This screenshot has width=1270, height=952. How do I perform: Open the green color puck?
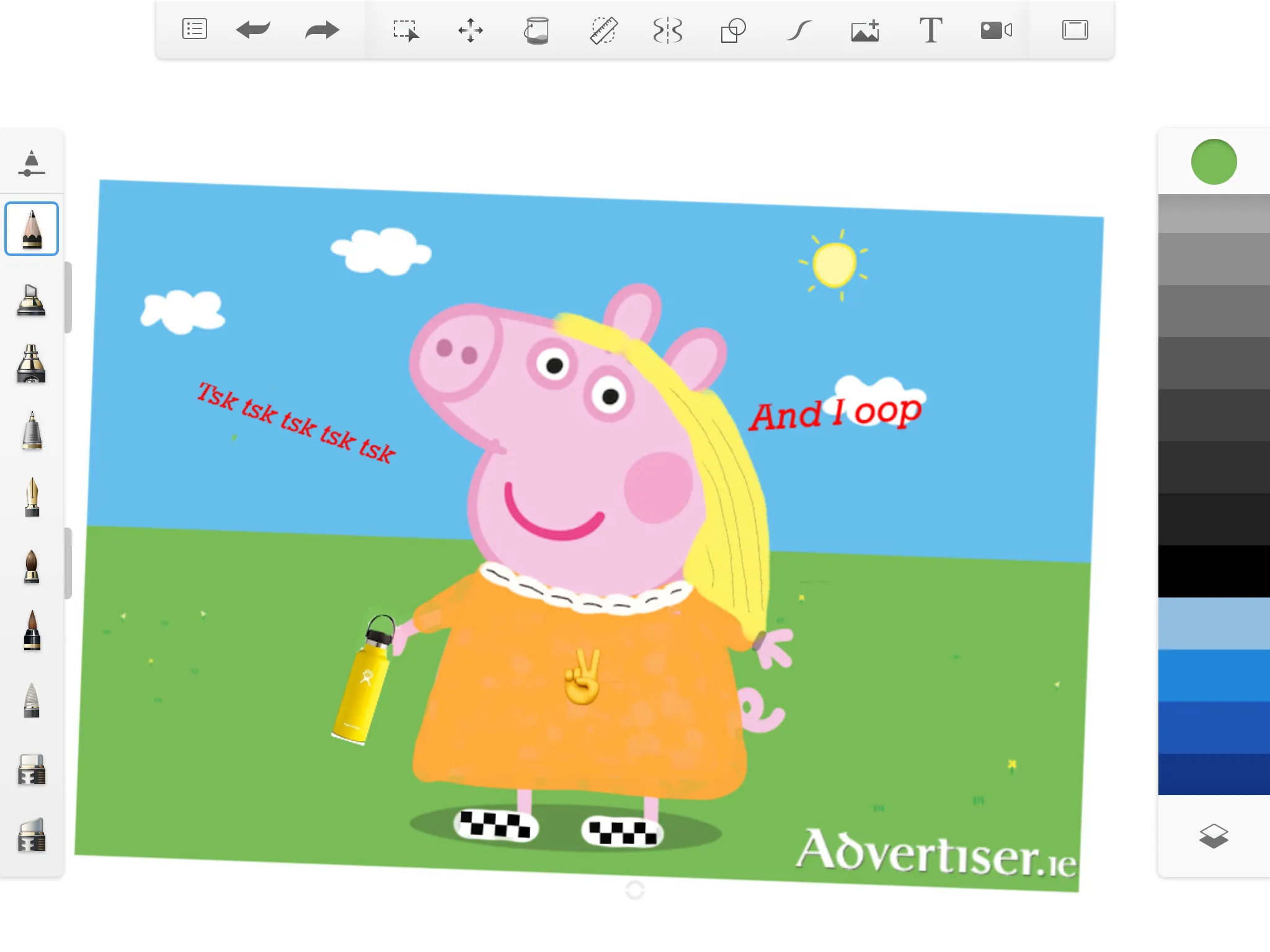point(1214,162)
